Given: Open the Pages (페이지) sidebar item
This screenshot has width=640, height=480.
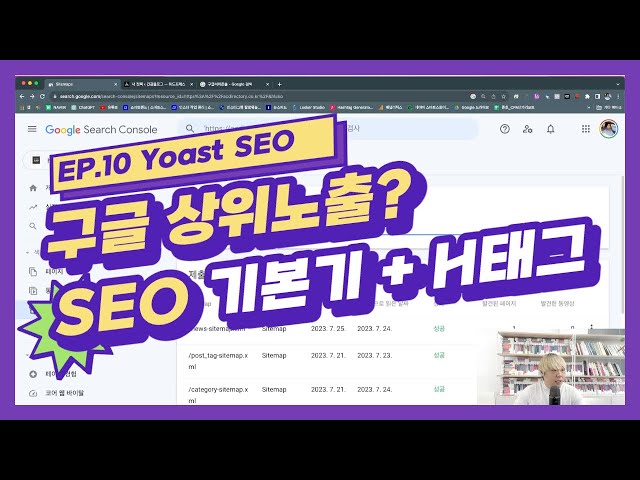Looking at the screenshot, I should point(54,271).
